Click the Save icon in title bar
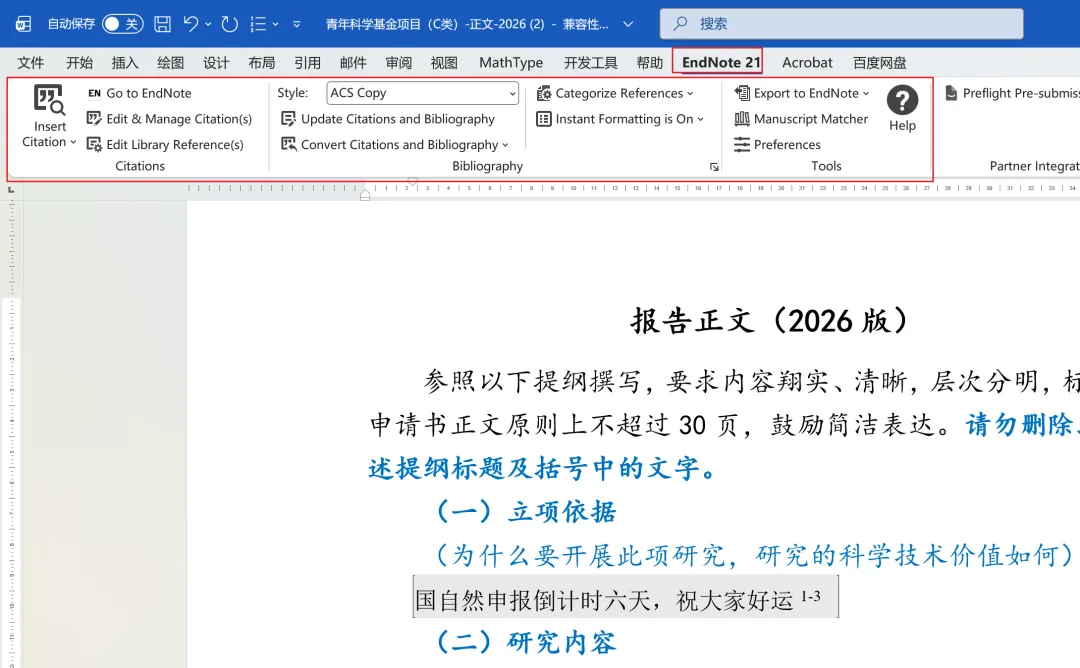The image size is (1080, 668). point(163,24)
